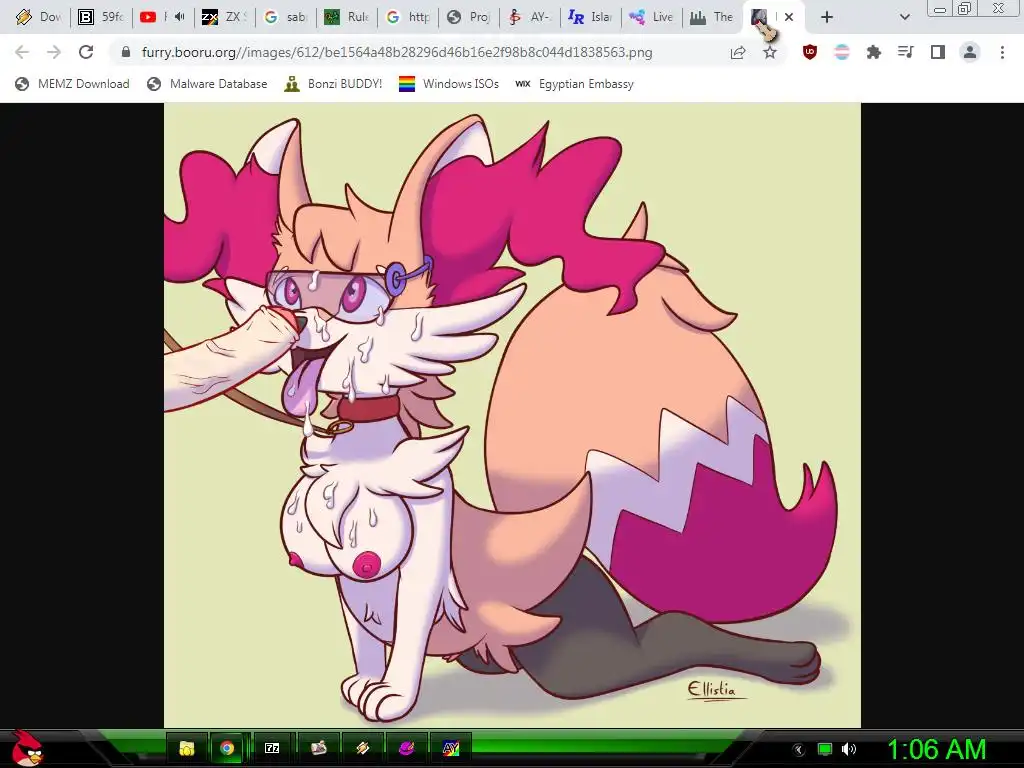The height and width of the screenshot is (768, 1024).
Task: Open the red bird Start button
Action: (x=27, y=748)
